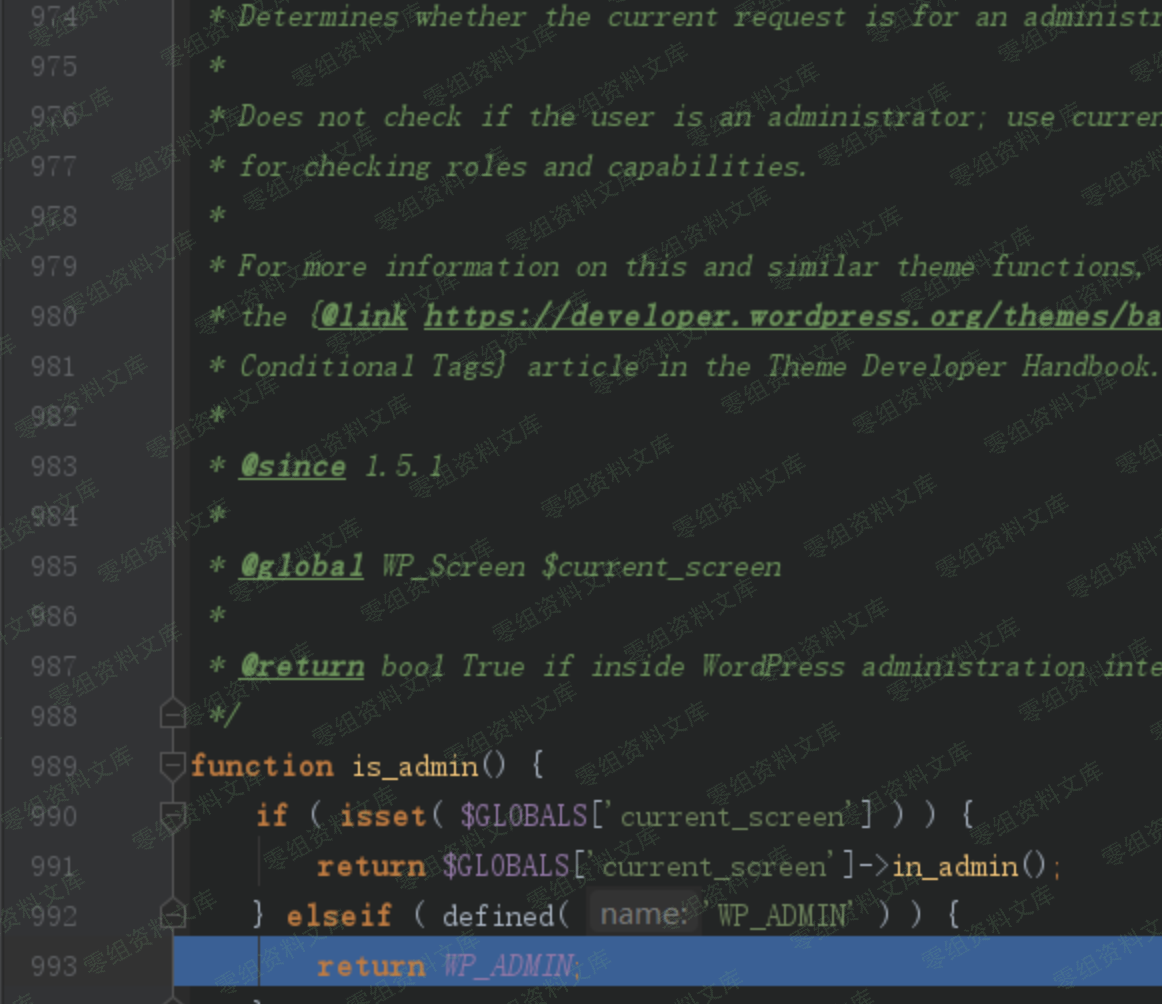The height and width of the screenshot is (1004, 1162).
Task: Click the version text 1.5.1 after @since
Action: [403, 467]
